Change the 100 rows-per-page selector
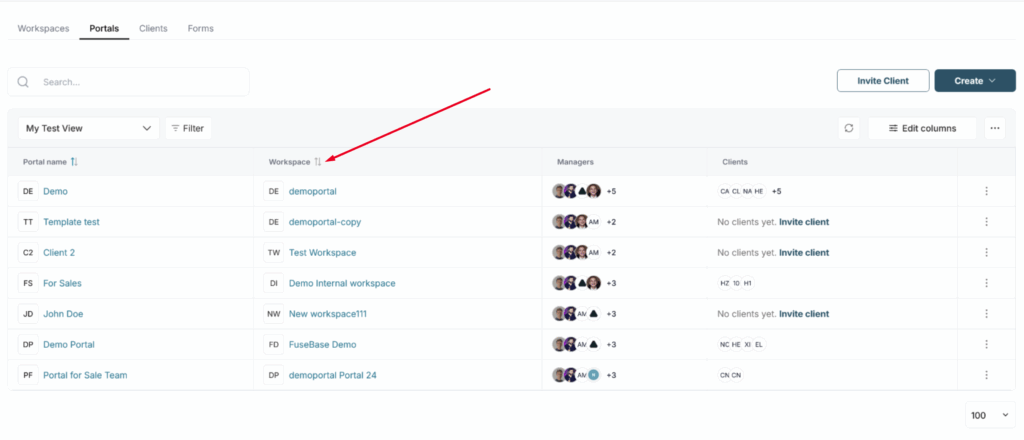This screenshot has width=1024, height=440. (989, 415)
